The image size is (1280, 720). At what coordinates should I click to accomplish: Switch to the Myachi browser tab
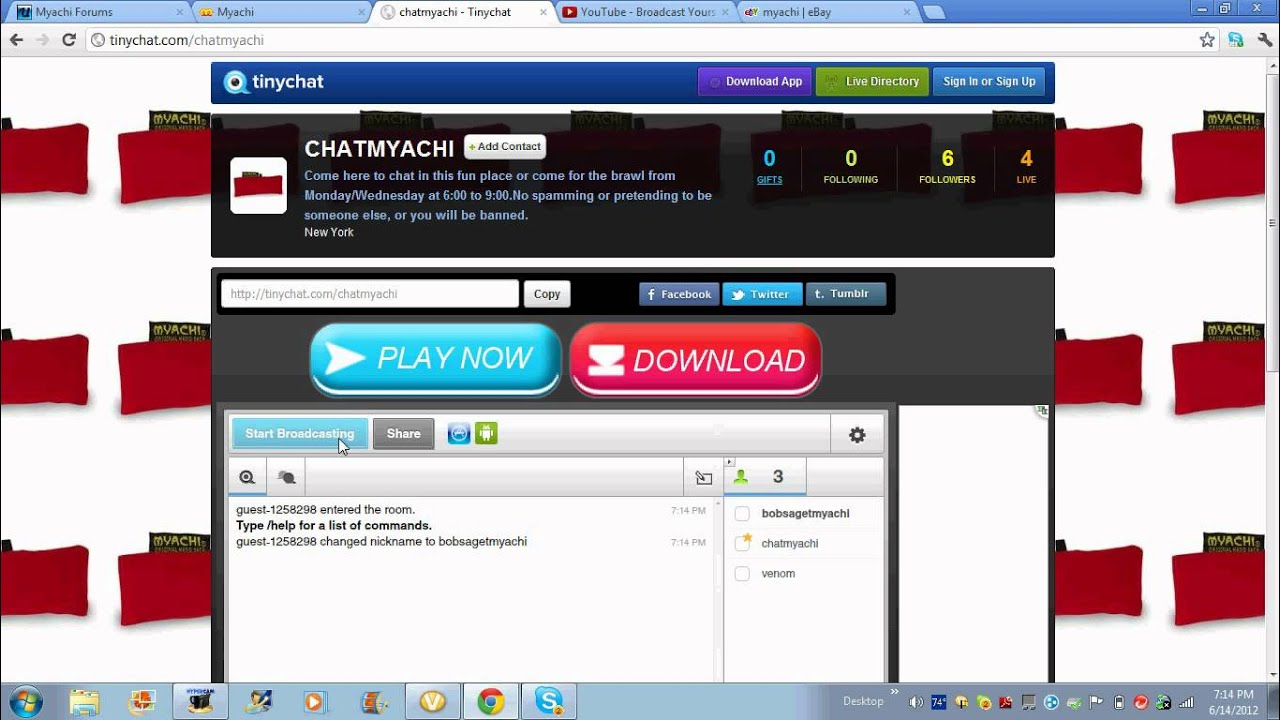pyautogui.click(x=281, y=12)
